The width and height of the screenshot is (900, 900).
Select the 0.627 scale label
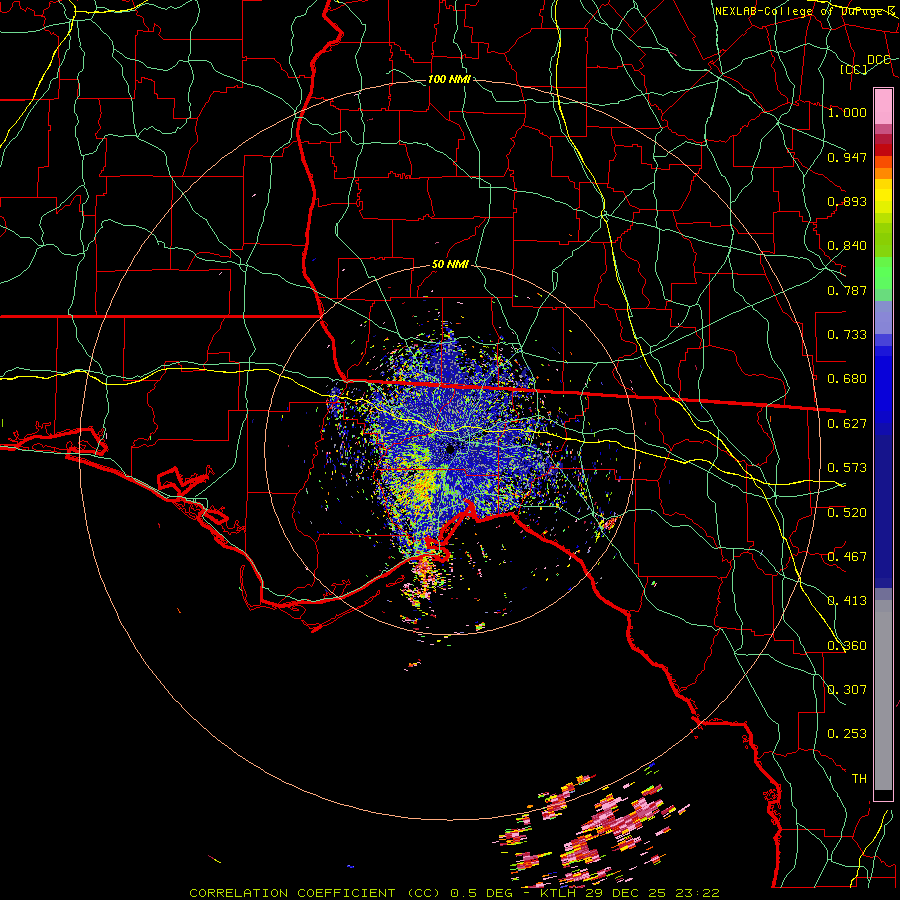coord(847,424)
